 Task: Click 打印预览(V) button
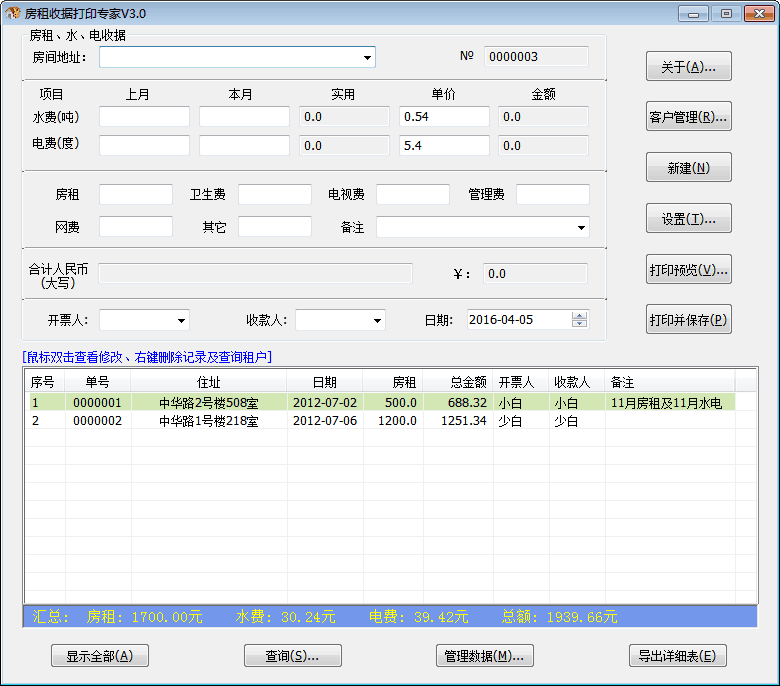point(688,269)
